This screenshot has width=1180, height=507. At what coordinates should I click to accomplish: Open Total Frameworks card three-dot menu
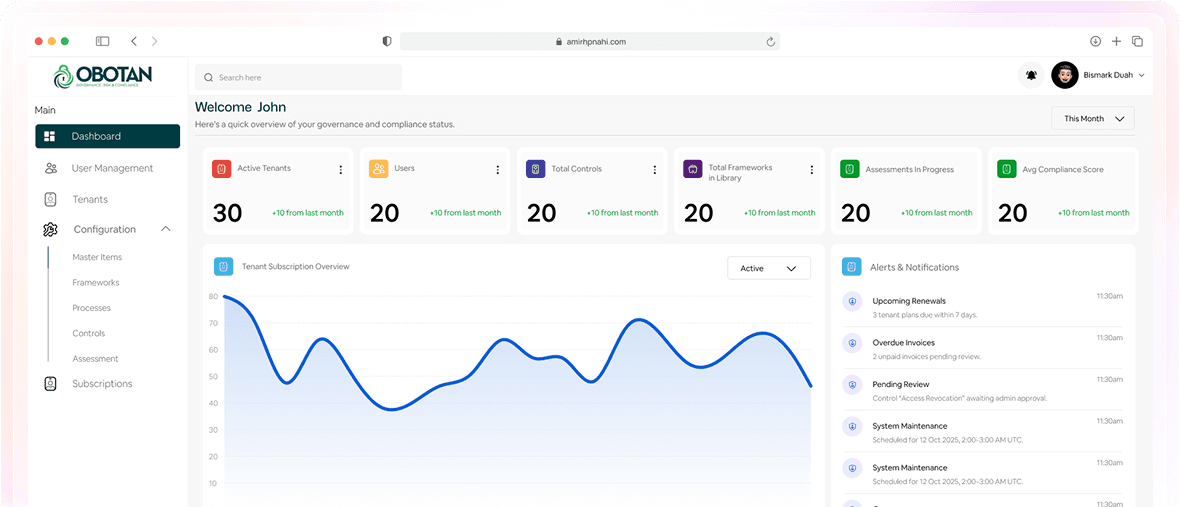(811, 170)
